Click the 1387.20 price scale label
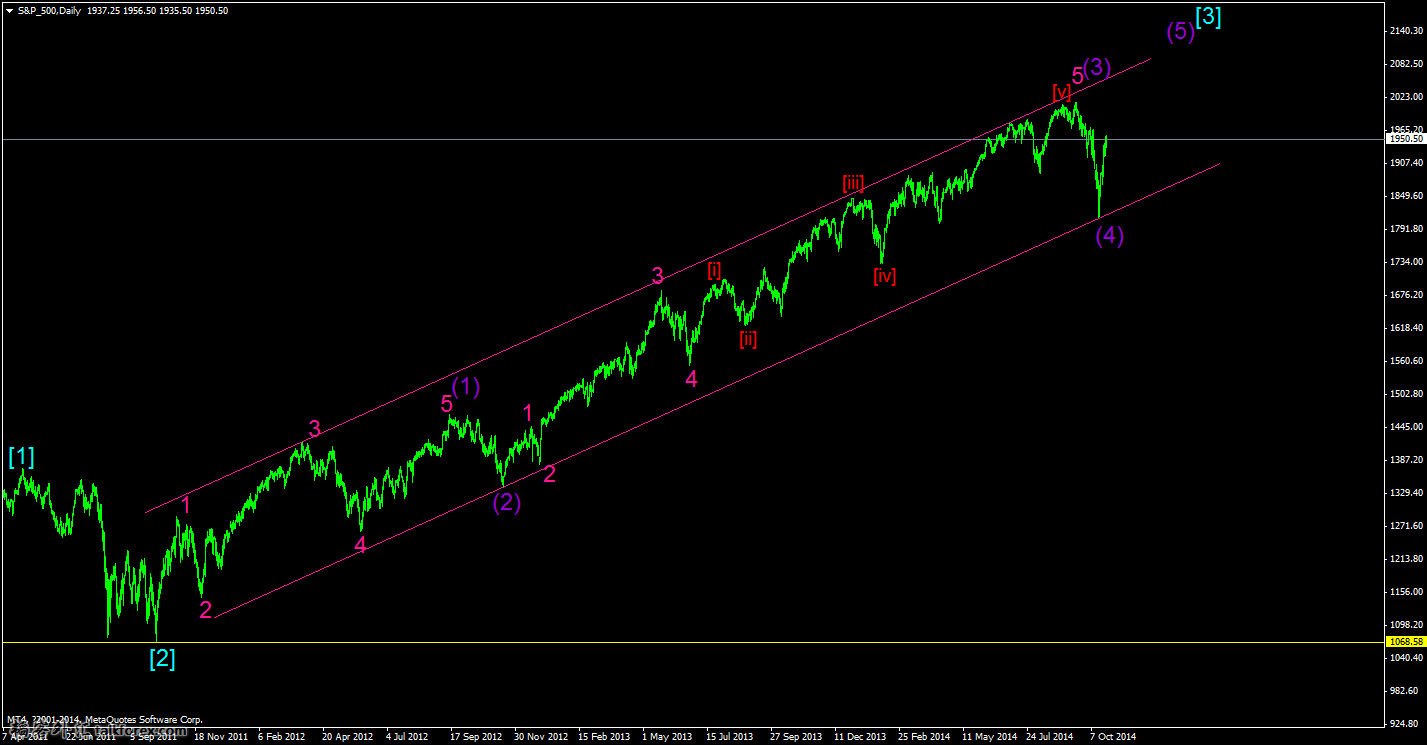The width and height of the screenshot is (1427, 745). click(x=1404, y=460)
